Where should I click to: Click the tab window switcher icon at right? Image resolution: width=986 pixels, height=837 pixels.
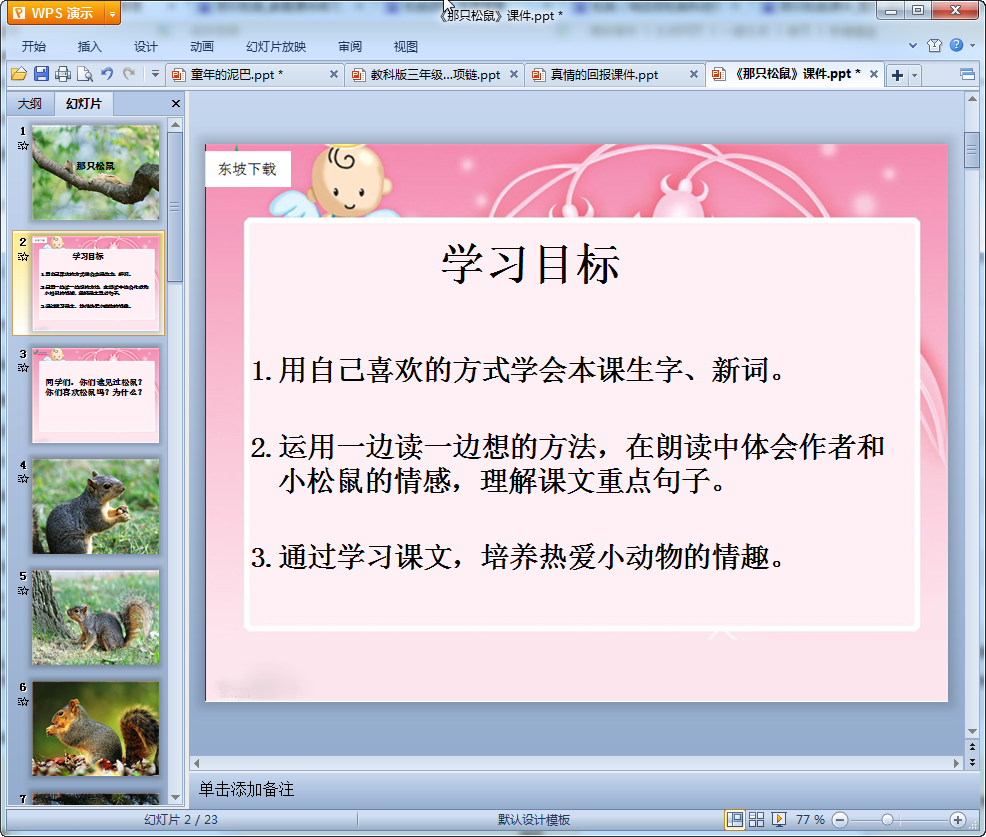coord(967,75)
